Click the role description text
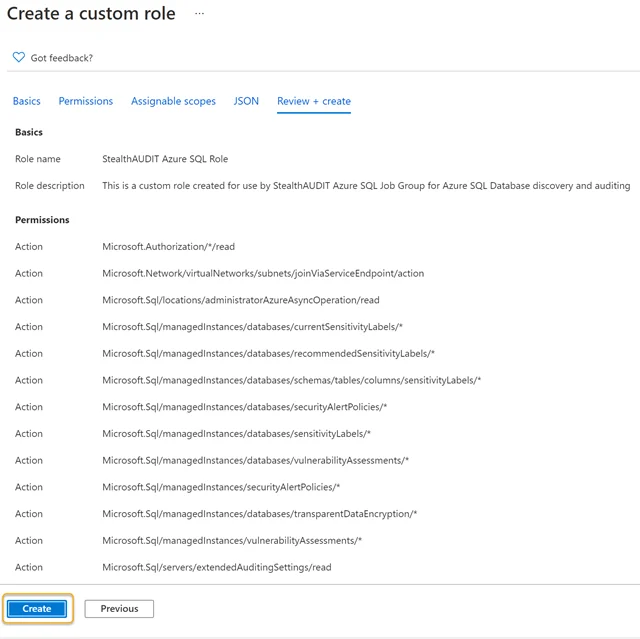Screen dimensions: 640x639 point(366,186)
